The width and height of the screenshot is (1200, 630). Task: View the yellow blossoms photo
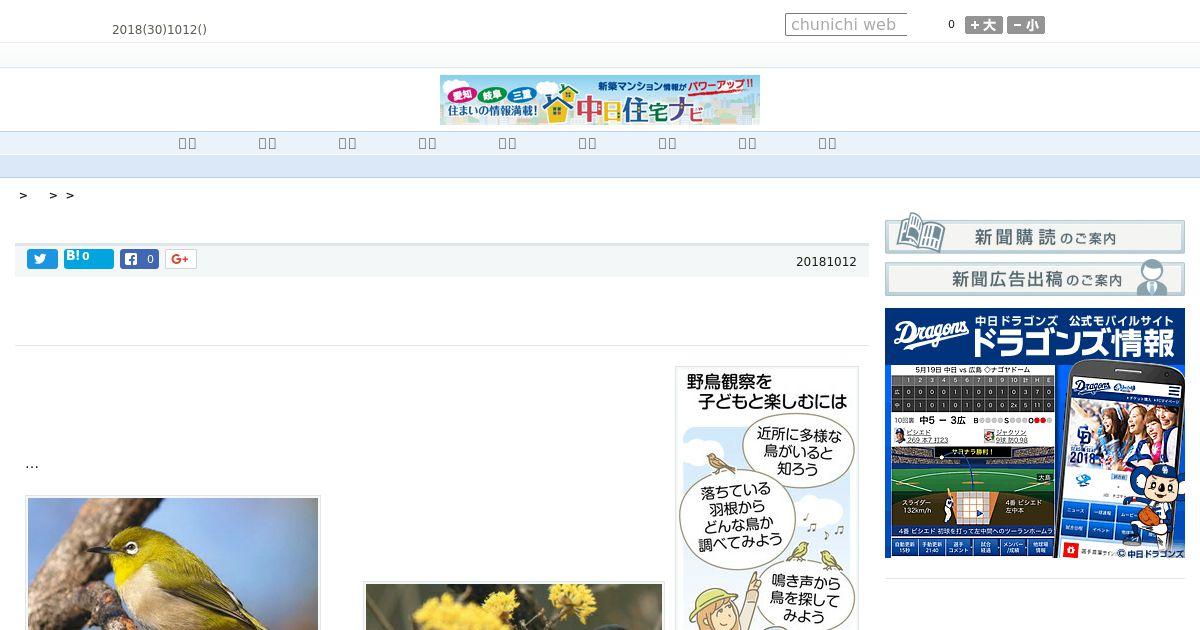[514, 606]
